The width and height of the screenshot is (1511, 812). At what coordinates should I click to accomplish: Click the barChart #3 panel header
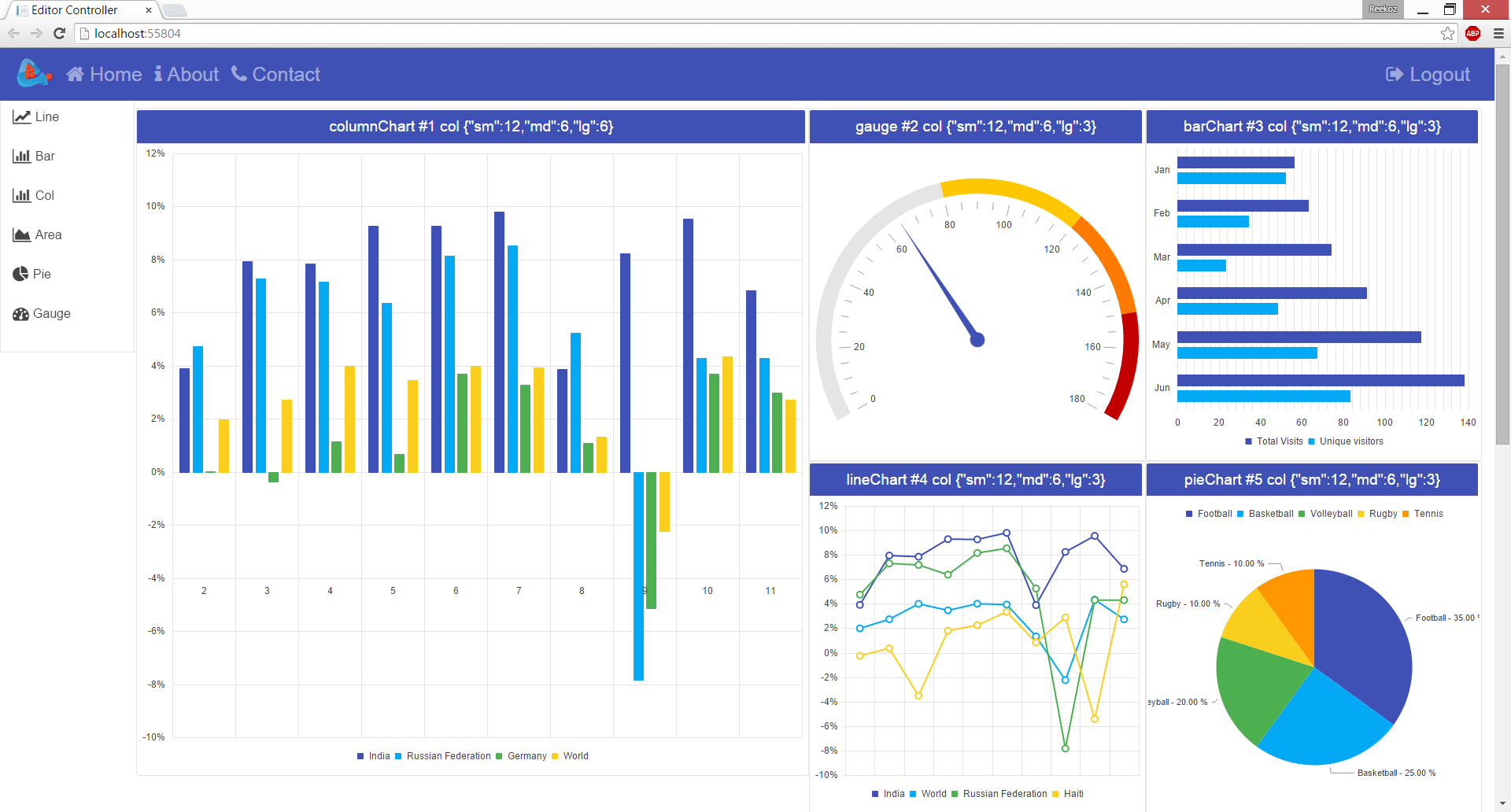[1312, 127]
